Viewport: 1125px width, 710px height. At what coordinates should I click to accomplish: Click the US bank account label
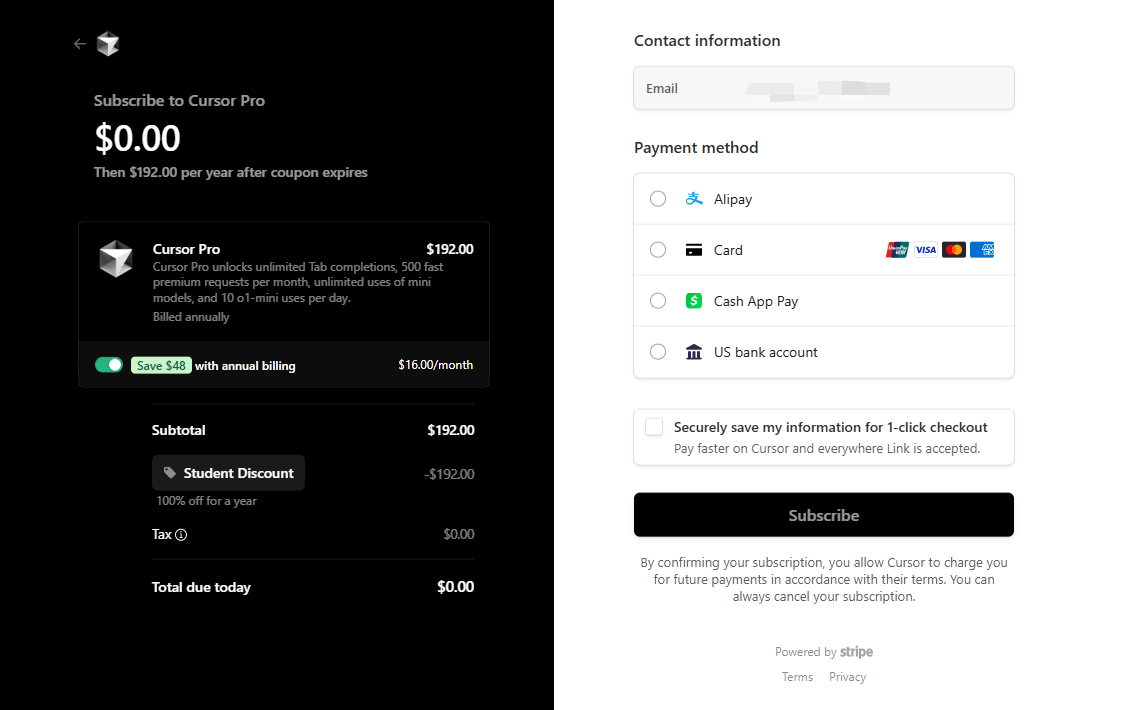[766, 352]
